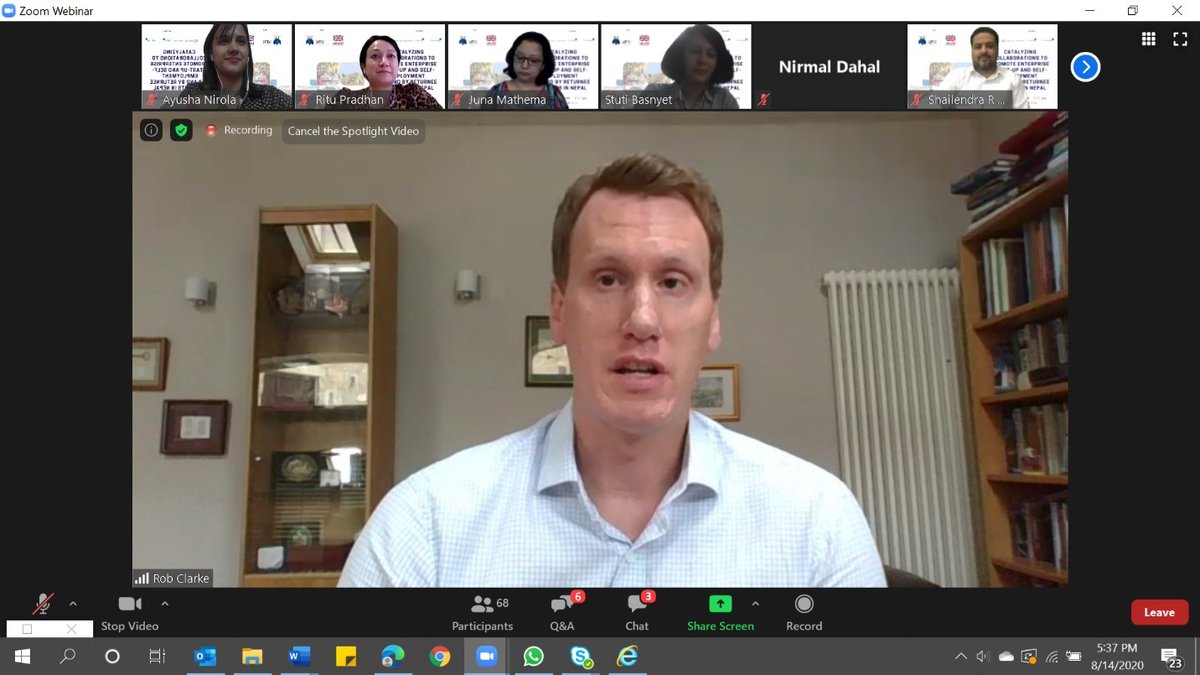Click the Record button

[804, 613]
